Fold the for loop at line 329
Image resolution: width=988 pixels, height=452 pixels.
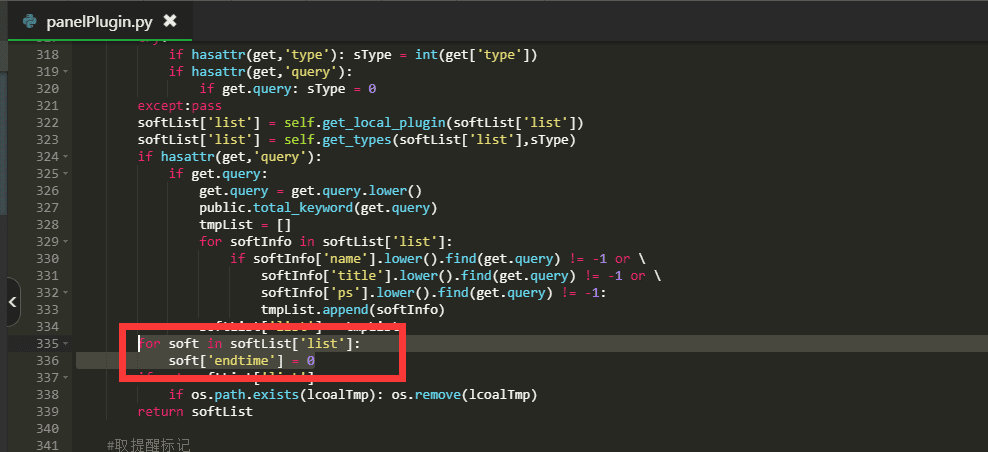[66, 242]
